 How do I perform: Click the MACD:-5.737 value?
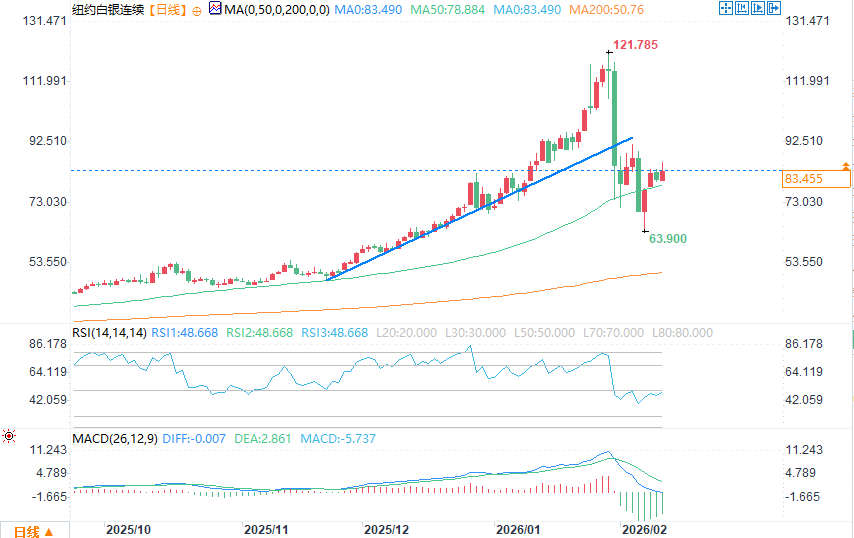click(338, 438)
